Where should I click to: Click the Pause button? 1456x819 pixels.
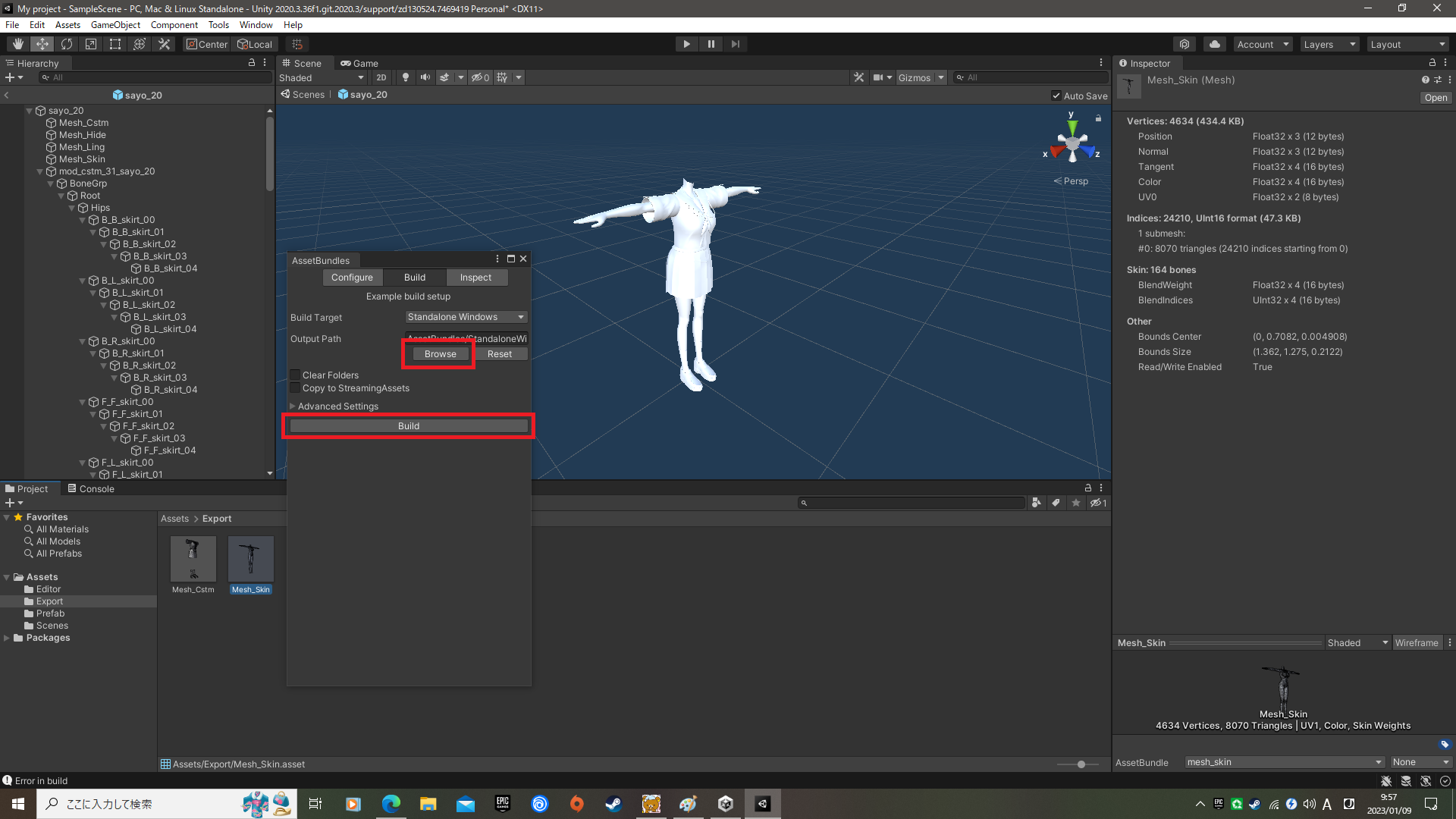[711, 44]
